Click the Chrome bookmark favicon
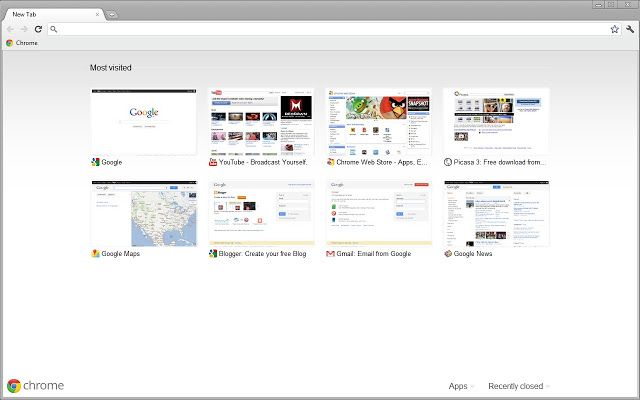Viewport: 640px width, 400px height. coord(9,43)
